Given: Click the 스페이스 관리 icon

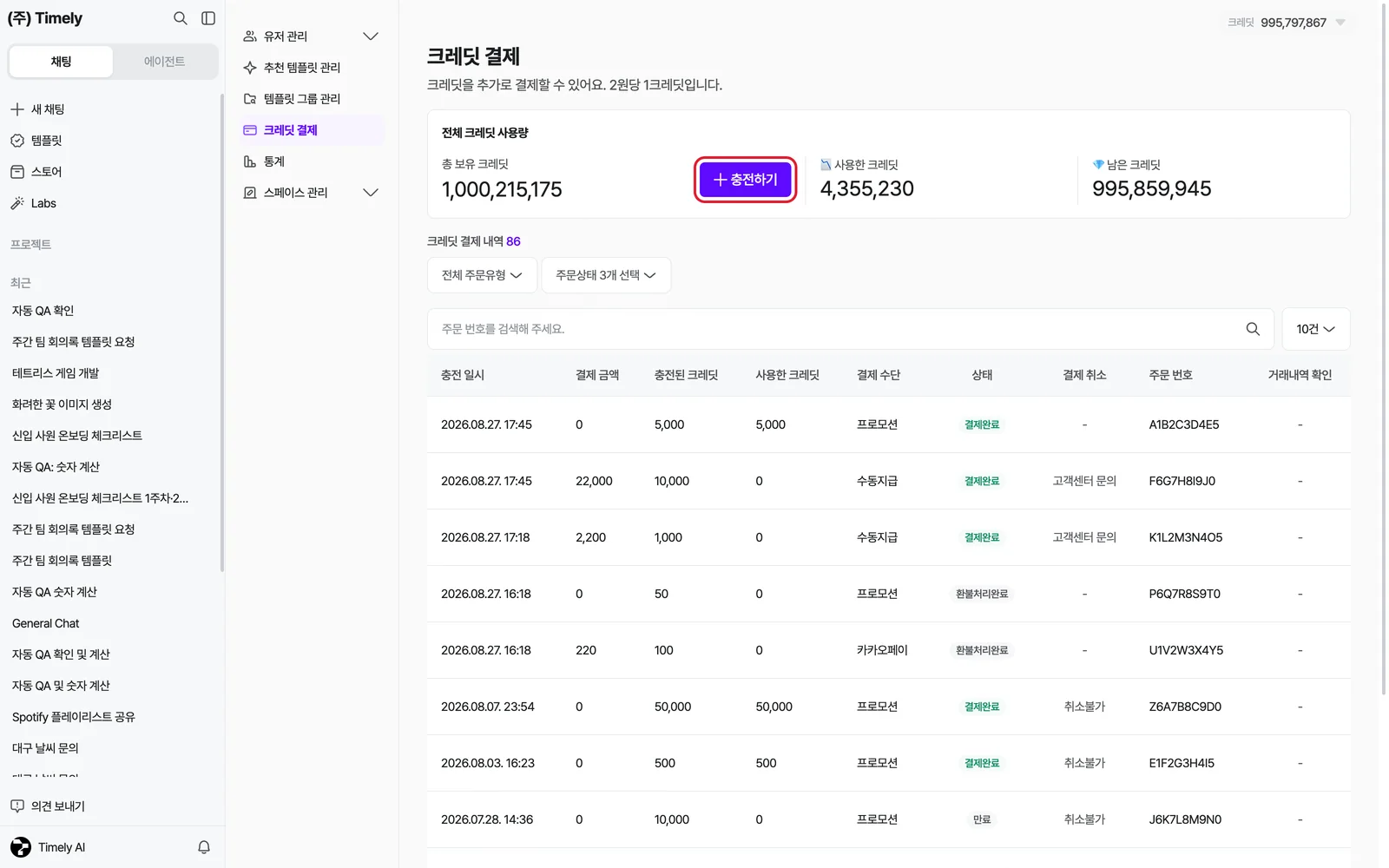Looking at the screenshot, I should point(250,193).
